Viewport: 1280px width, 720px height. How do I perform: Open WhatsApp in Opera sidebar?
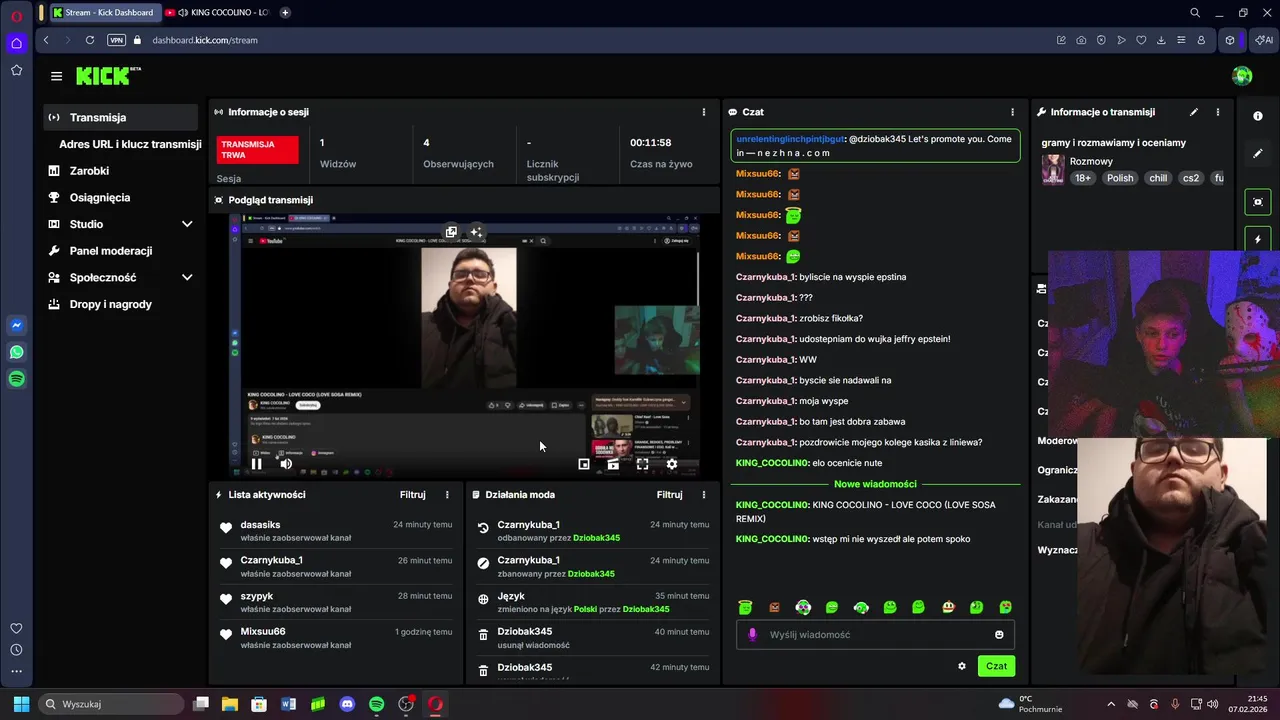click(x=16, y=352)
